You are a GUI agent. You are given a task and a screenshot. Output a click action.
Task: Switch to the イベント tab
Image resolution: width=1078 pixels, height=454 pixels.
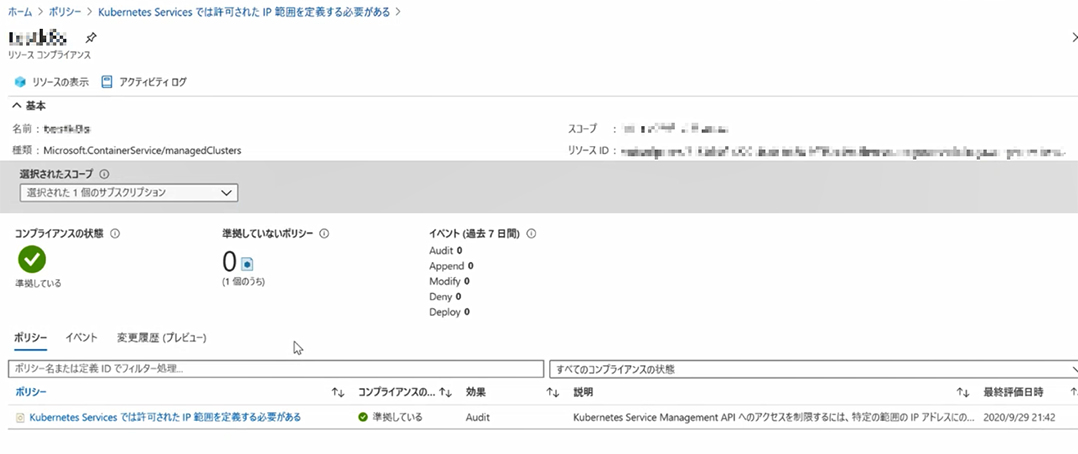(x=81, y=338)
